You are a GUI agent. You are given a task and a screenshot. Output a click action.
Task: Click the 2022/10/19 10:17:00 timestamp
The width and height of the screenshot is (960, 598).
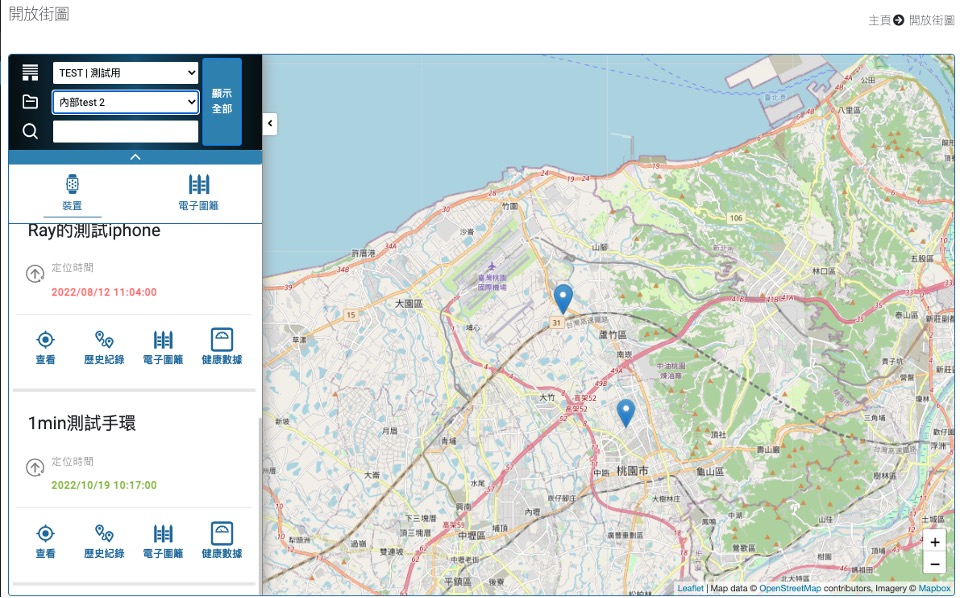point(104,485)
